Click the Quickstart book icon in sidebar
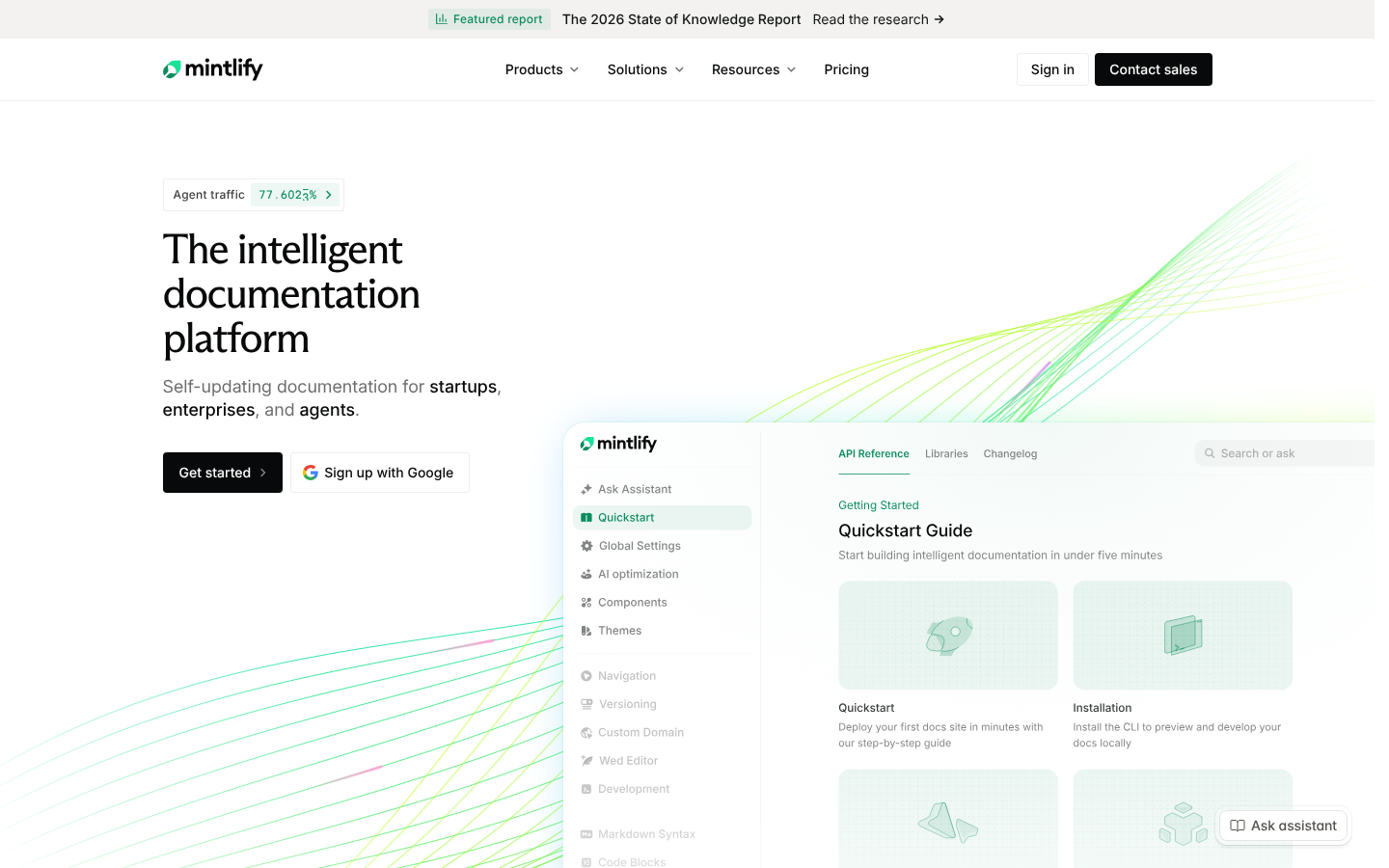Image resolution: width=1389 pixels, height=868 pixels. click(586, 518)
